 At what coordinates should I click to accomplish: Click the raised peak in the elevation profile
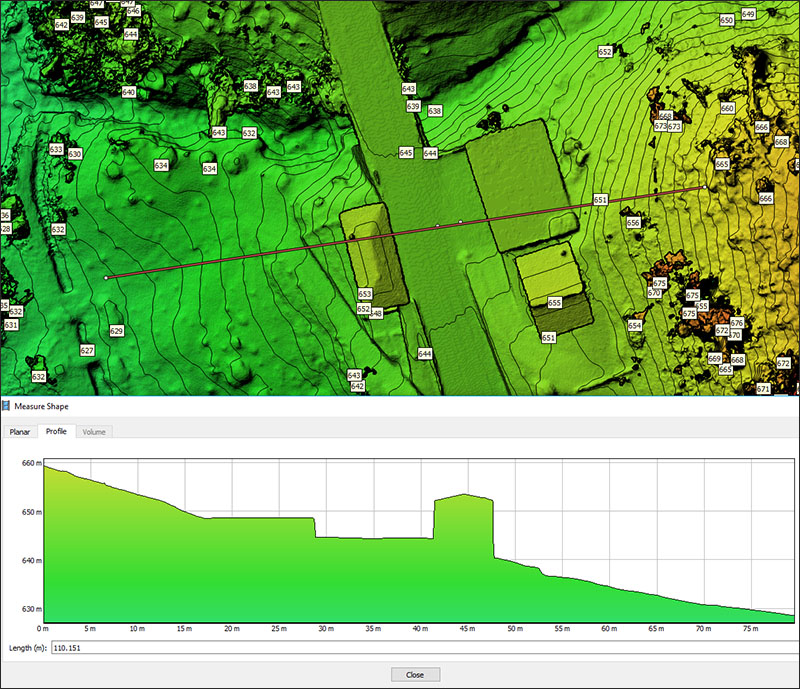464,495
